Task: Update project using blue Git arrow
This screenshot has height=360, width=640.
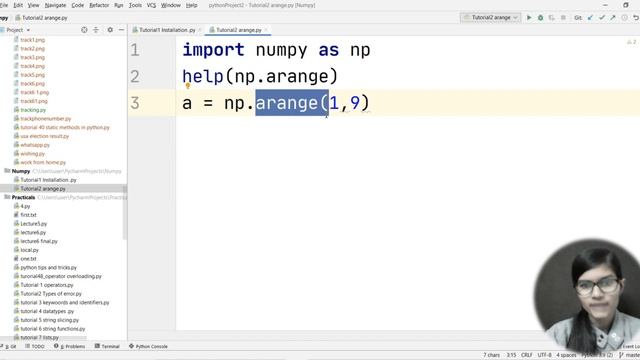Action: (x=590, y=18)
